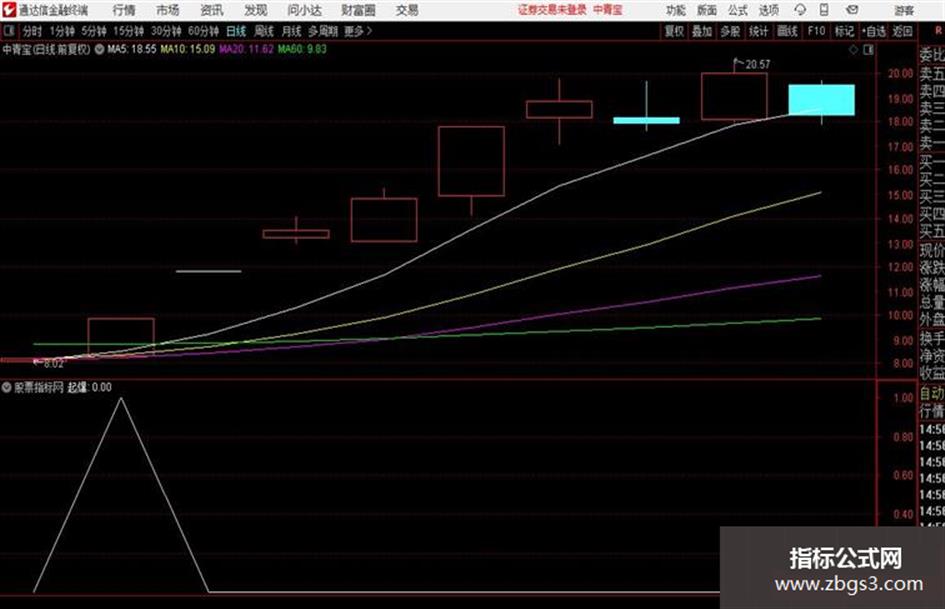Switch to the 60分钟 period tab
The height and width of the screenshot is (609, 945).
203,31
